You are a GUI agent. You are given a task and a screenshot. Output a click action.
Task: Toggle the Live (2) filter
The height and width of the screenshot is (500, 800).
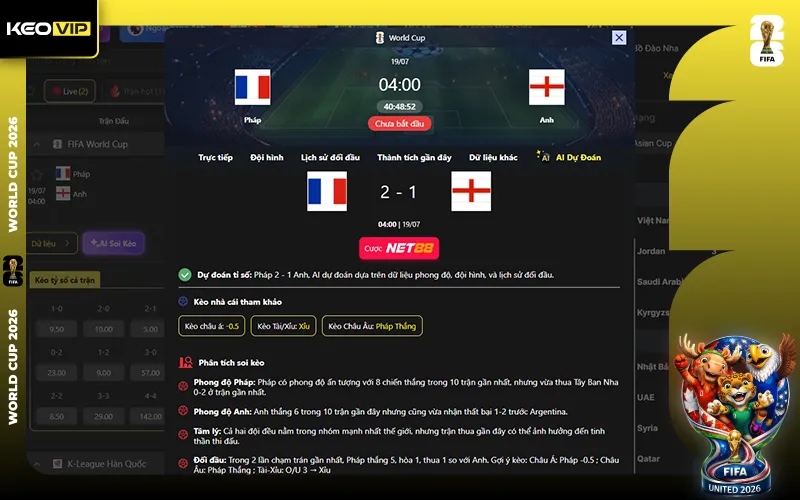(70, 91)
